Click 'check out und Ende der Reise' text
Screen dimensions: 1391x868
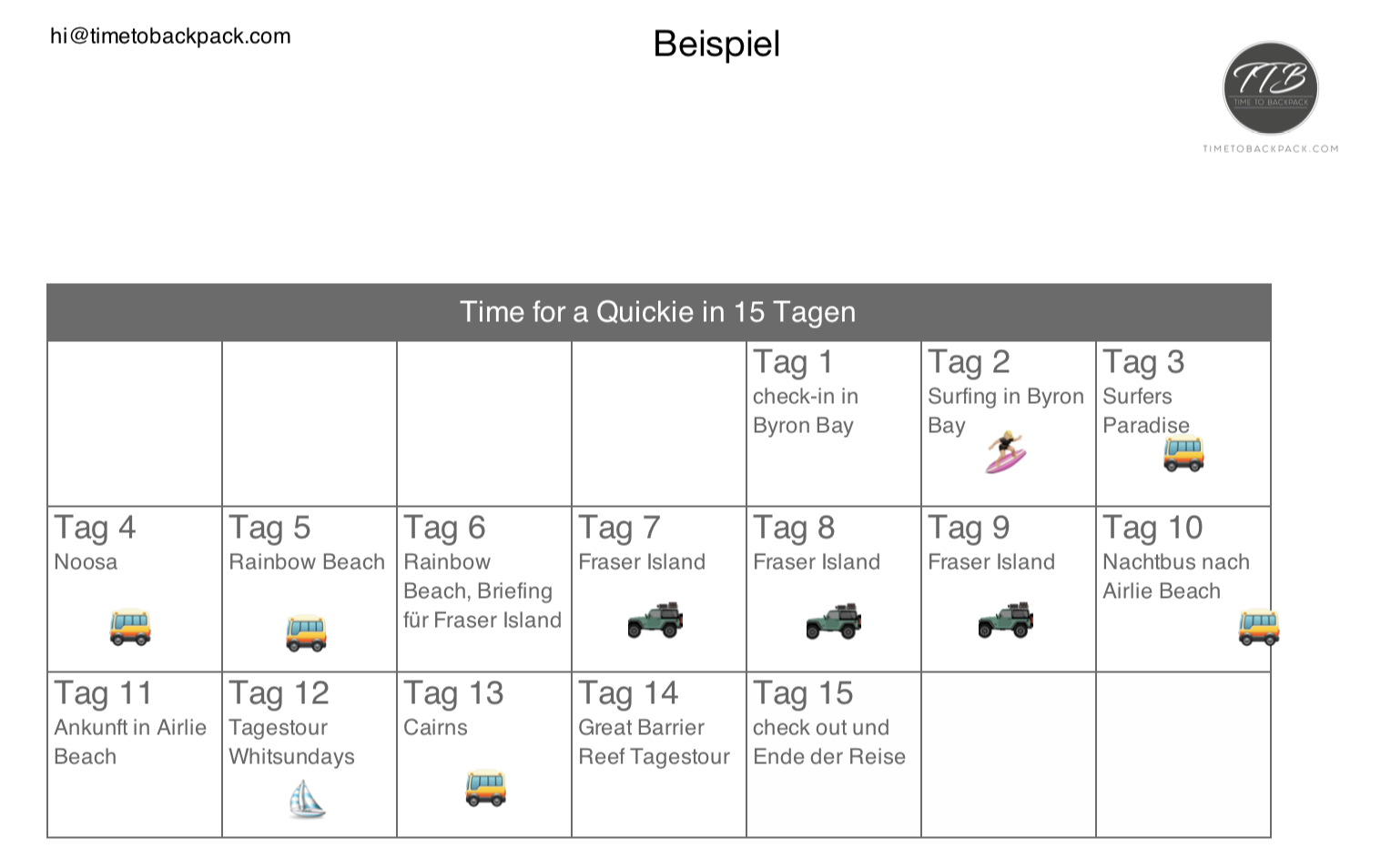828,742
